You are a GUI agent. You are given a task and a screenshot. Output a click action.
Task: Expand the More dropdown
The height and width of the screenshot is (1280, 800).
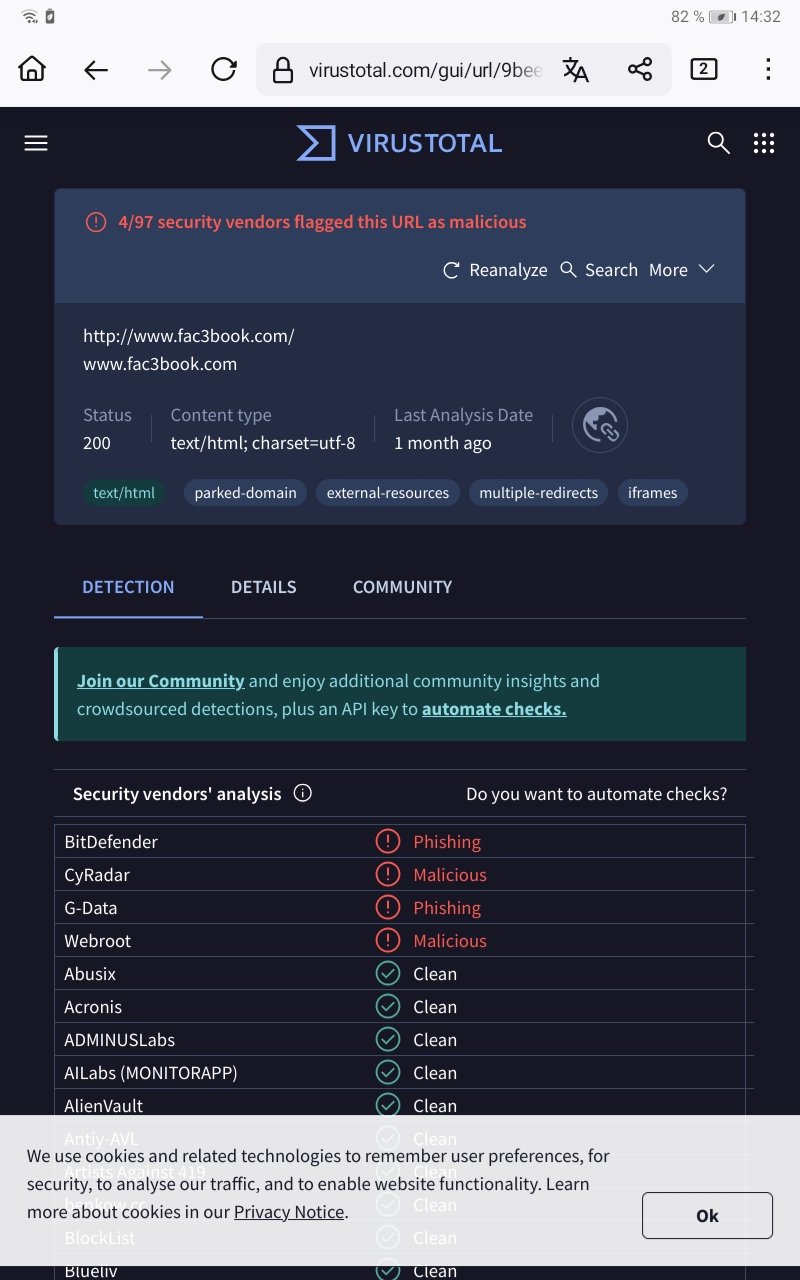[x=681, y=270]
